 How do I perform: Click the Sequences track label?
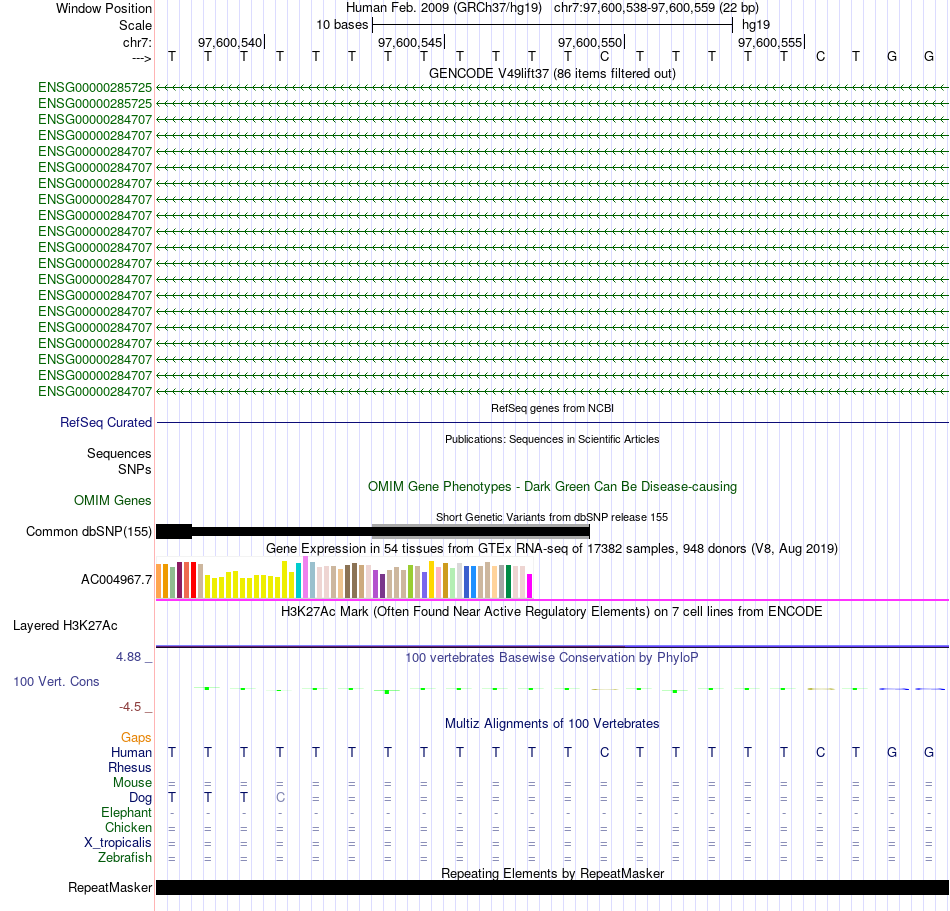[x=119, y=453]
